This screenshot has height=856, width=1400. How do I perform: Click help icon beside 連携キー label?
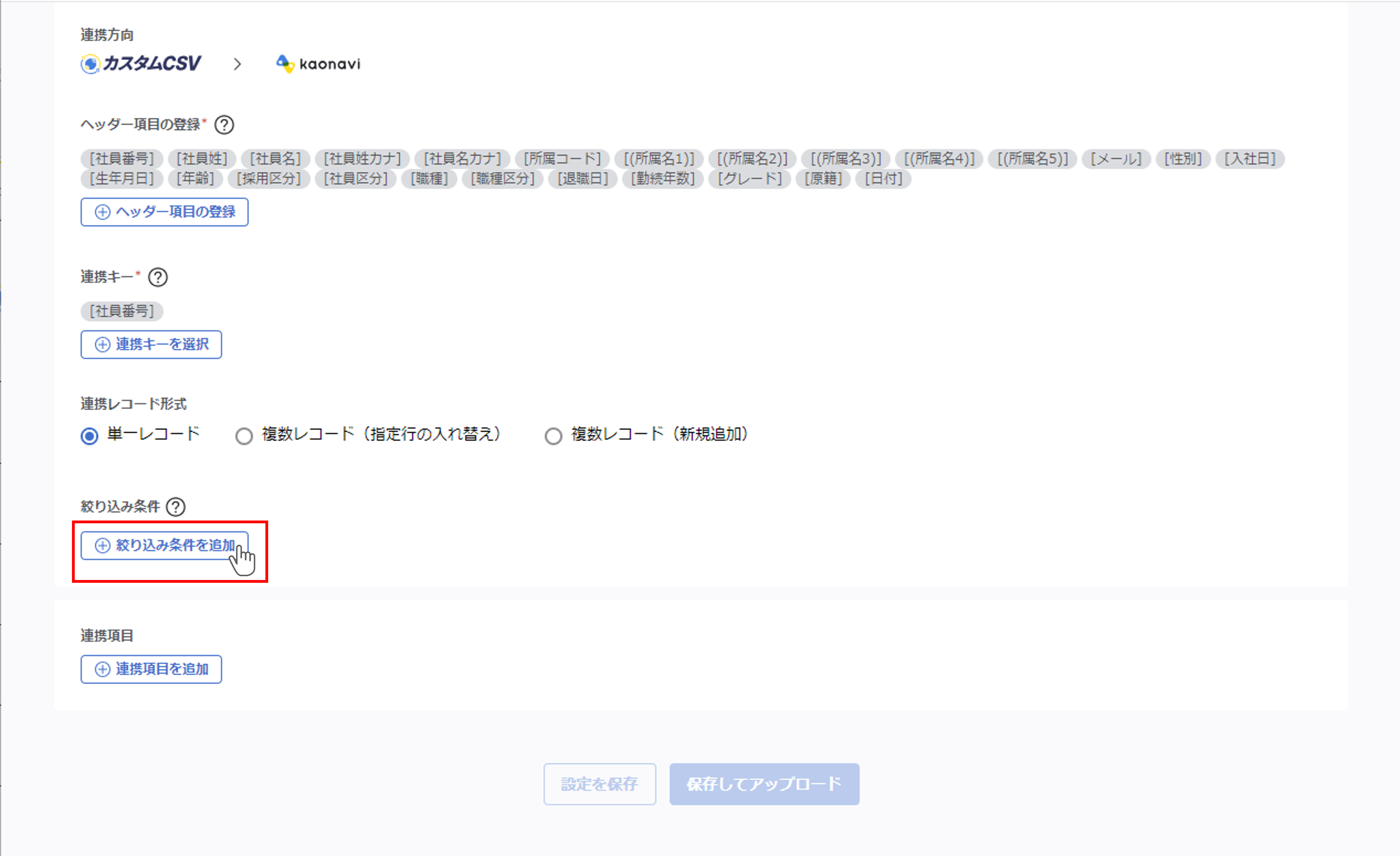pos(157,277)
